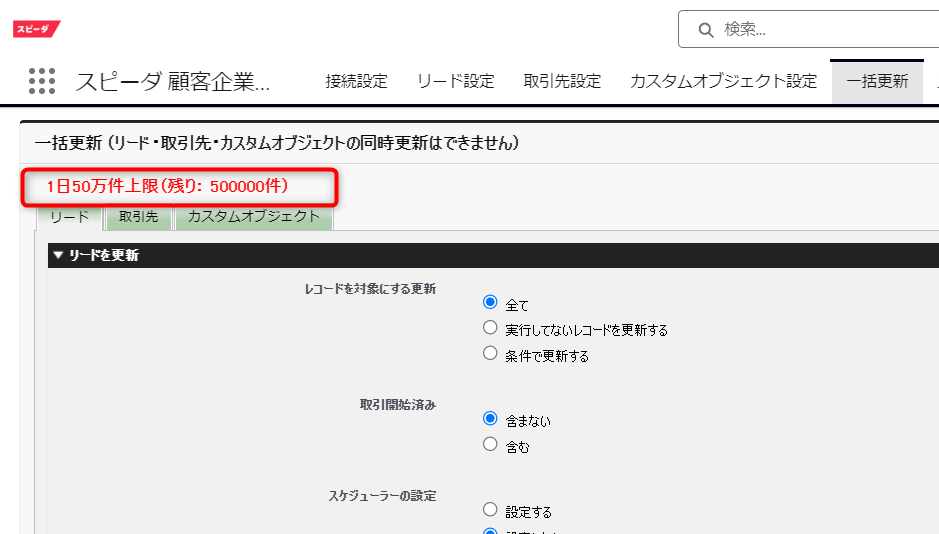Screen dimensions: 939x534
Task: Select 含む for 取引開始済み
Action: tap(490, 445)
